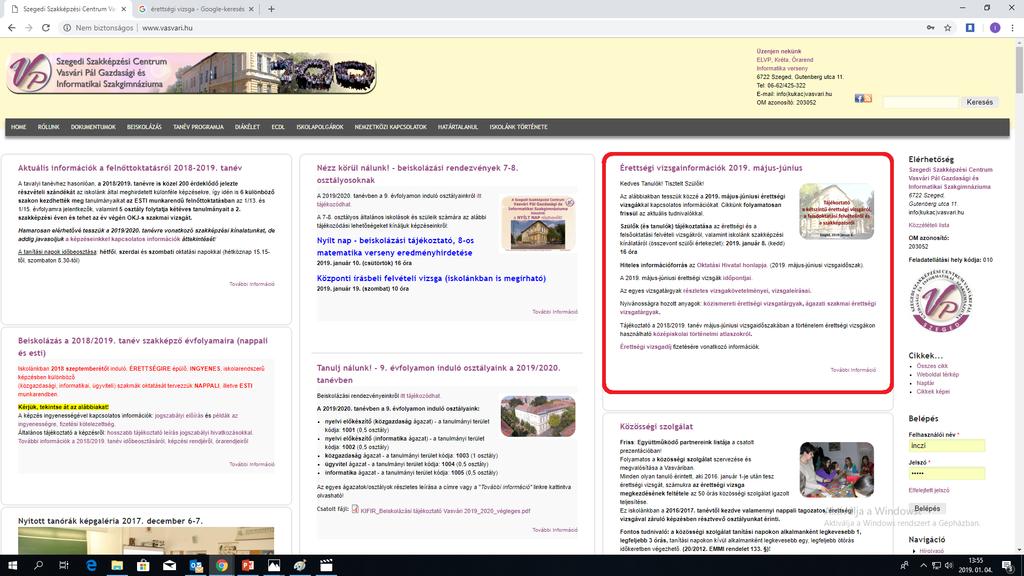
Task: Reload the page with refresh icon
Action: (x=46, y=28)
